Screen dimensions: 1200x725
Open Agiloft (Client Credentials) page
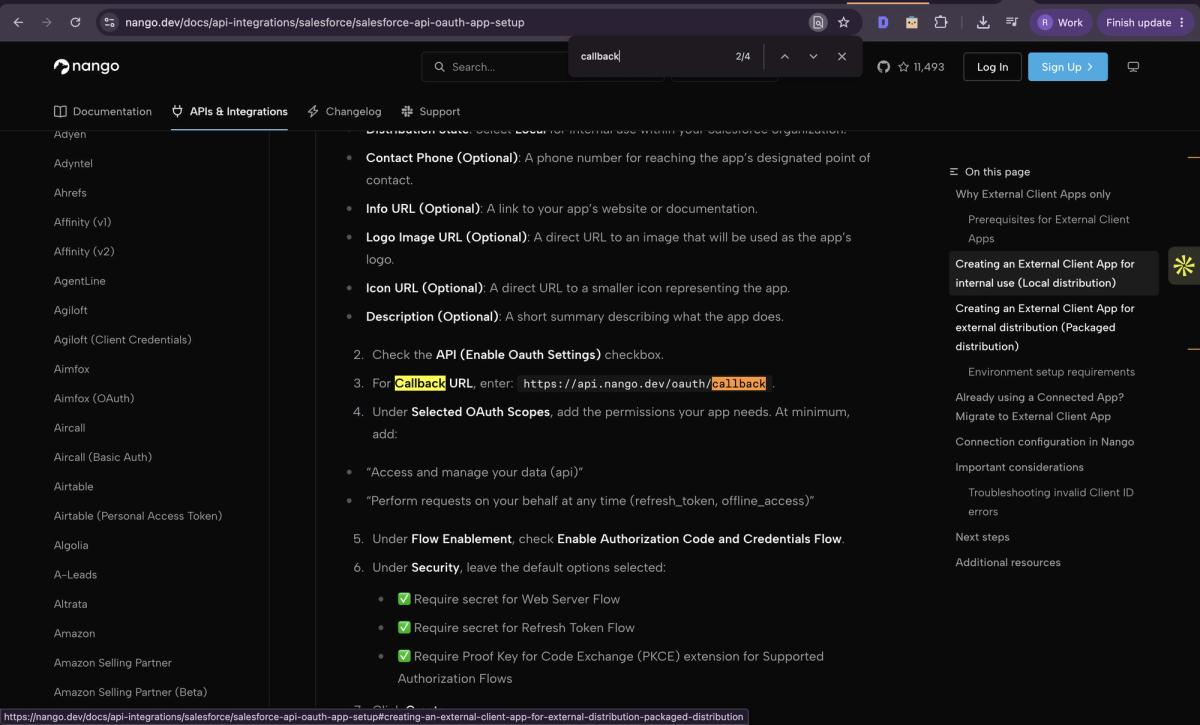(122, 340)
